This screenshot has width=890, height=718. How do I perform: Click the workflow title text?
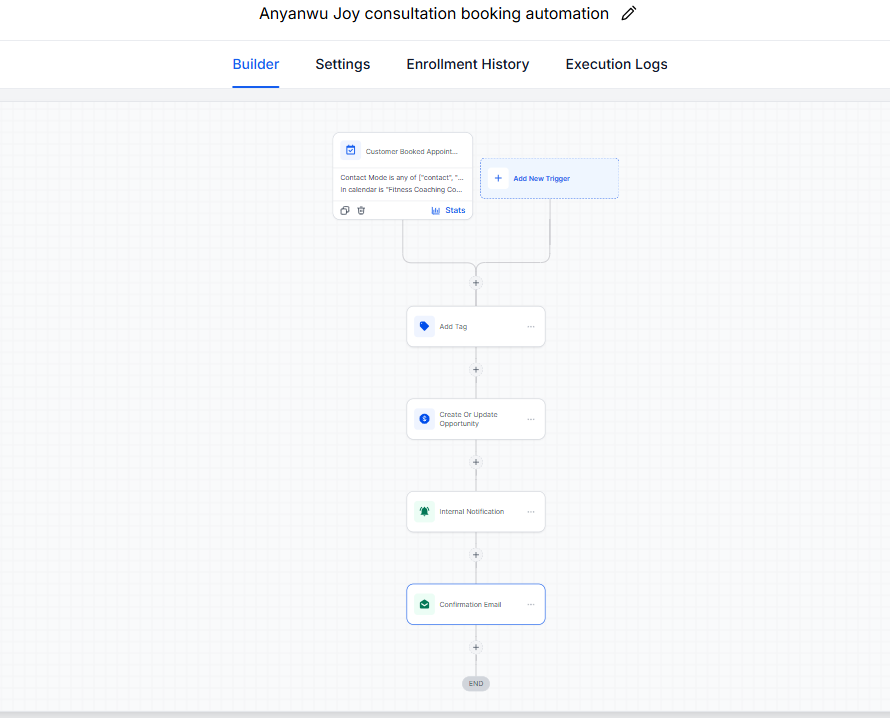tap(434, 14)
